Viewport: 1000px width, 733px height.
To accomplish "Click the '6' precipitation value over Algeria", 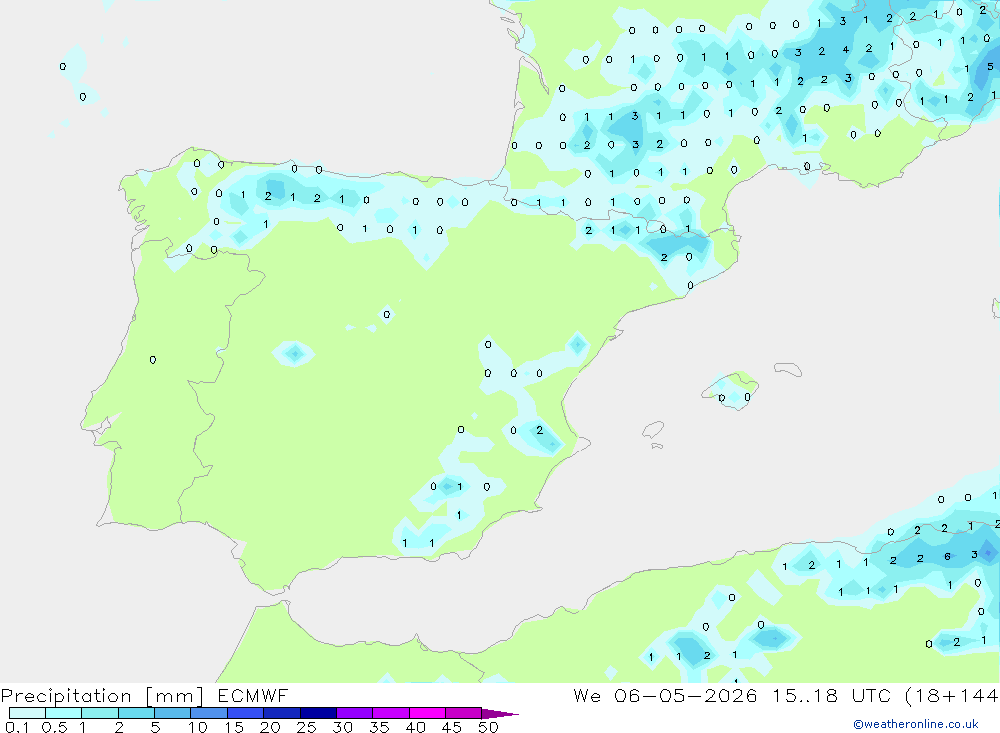I will tap(947, 557).
